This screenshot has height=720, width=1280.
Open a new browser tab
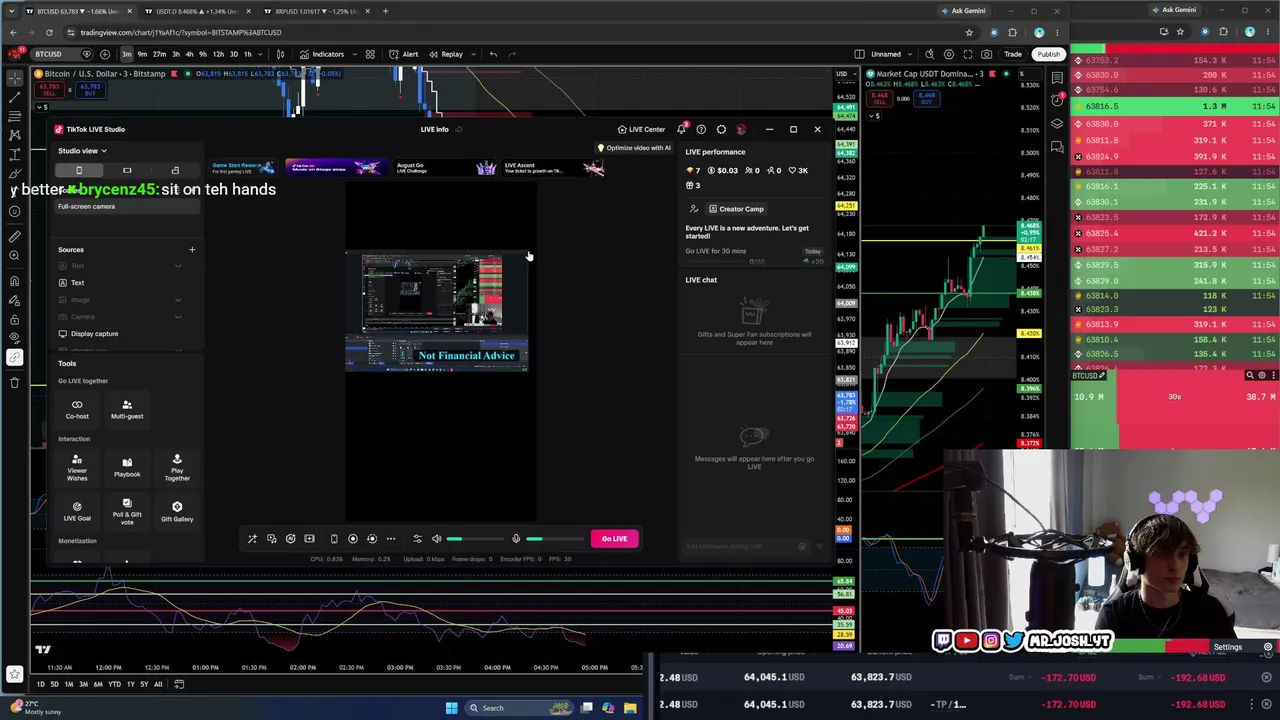click(x=386, y=11)
